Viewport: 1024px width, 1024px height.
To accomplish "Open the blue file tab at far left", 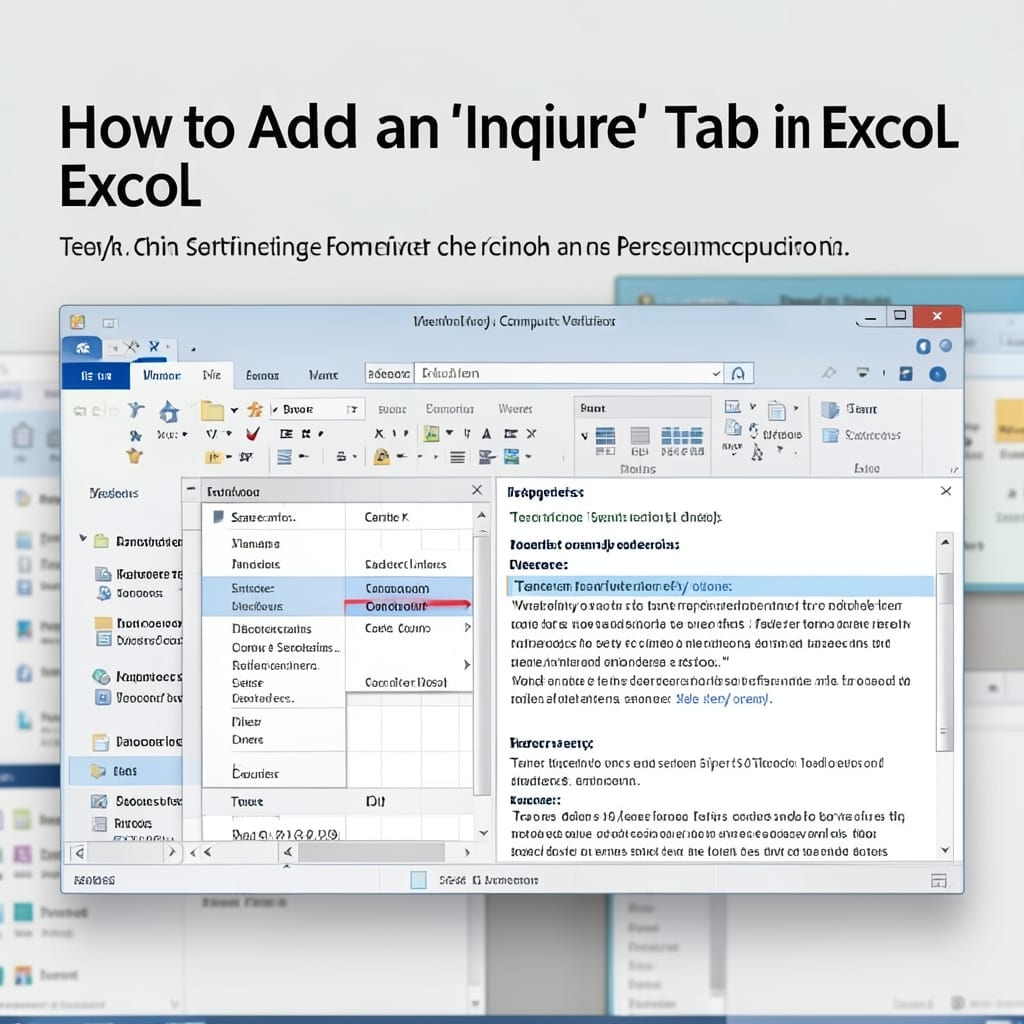I will pyautogui.click(x=96, y=376).
